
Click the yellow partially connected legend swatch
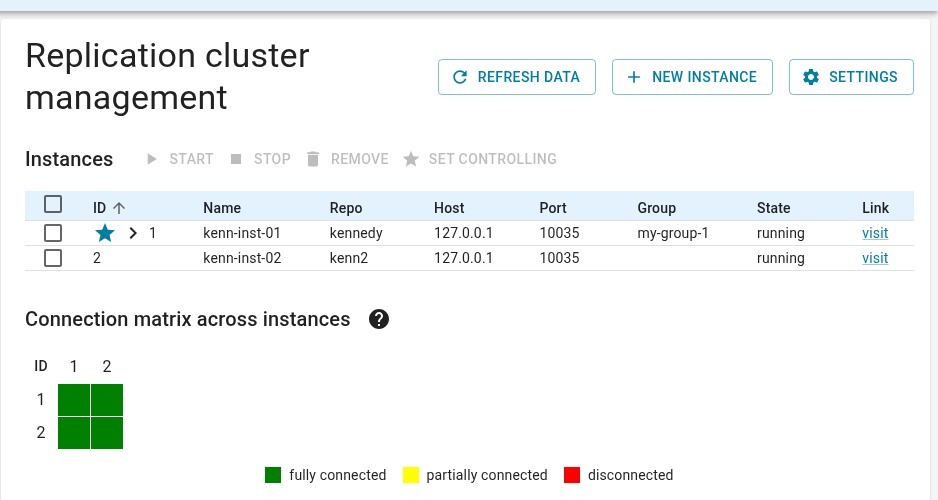(x=411, y=475)
